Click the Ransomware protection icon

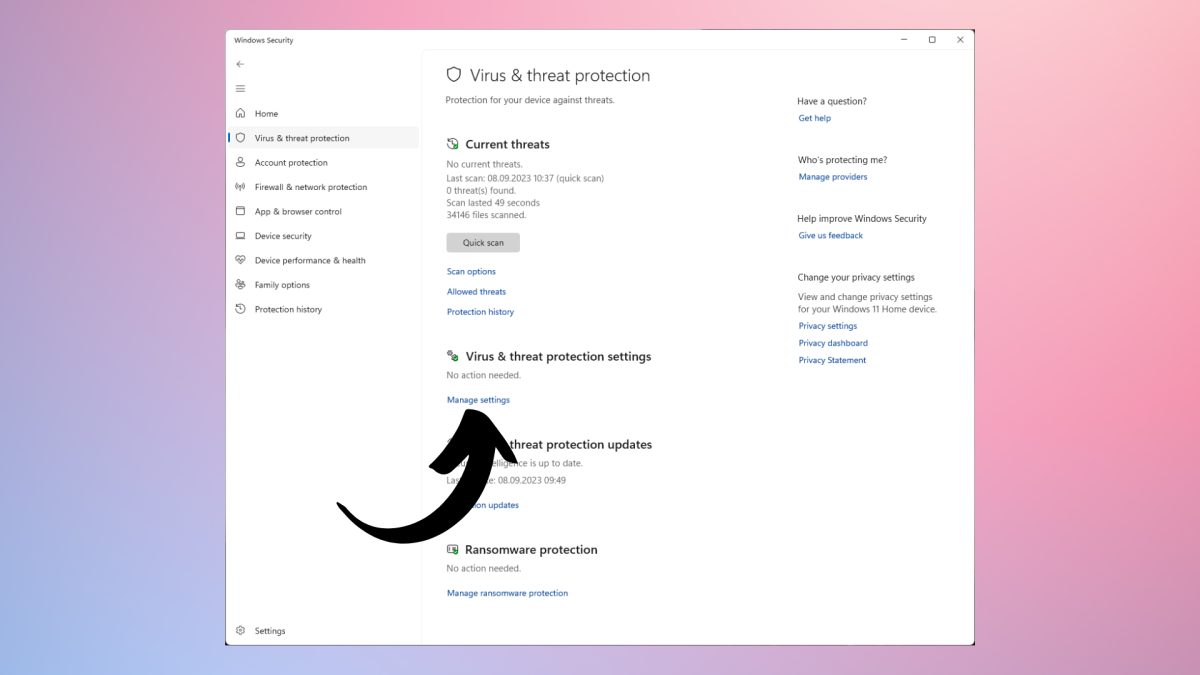pos(453,550)
